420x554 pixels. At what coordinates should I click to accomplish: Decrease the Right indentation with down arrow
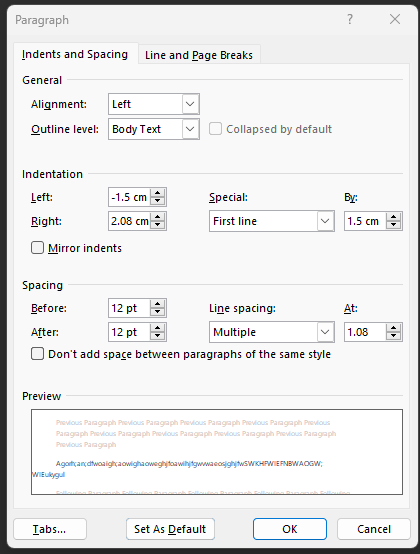(158, 225)
